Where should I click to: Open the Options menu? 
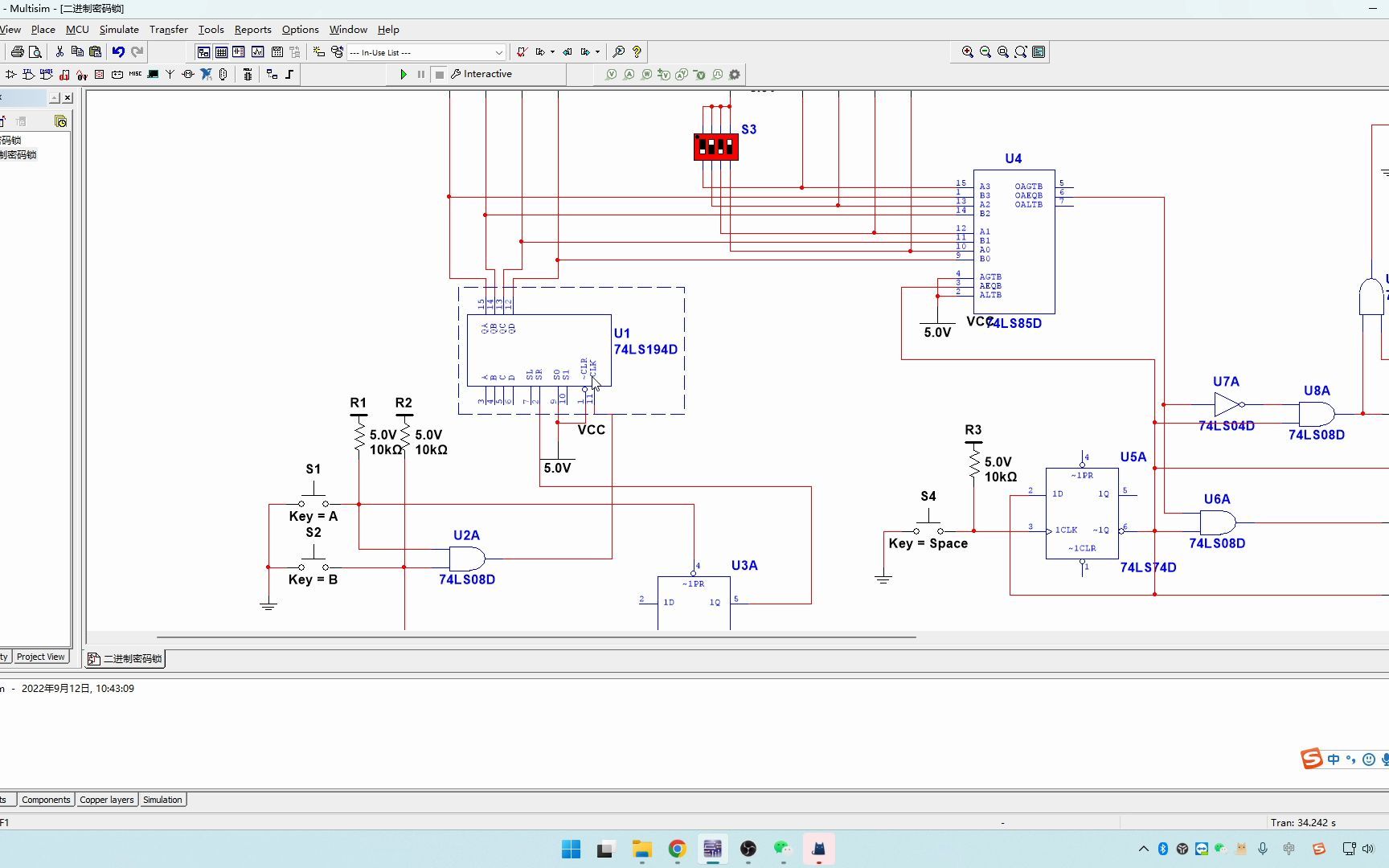[x=300, y=29]
